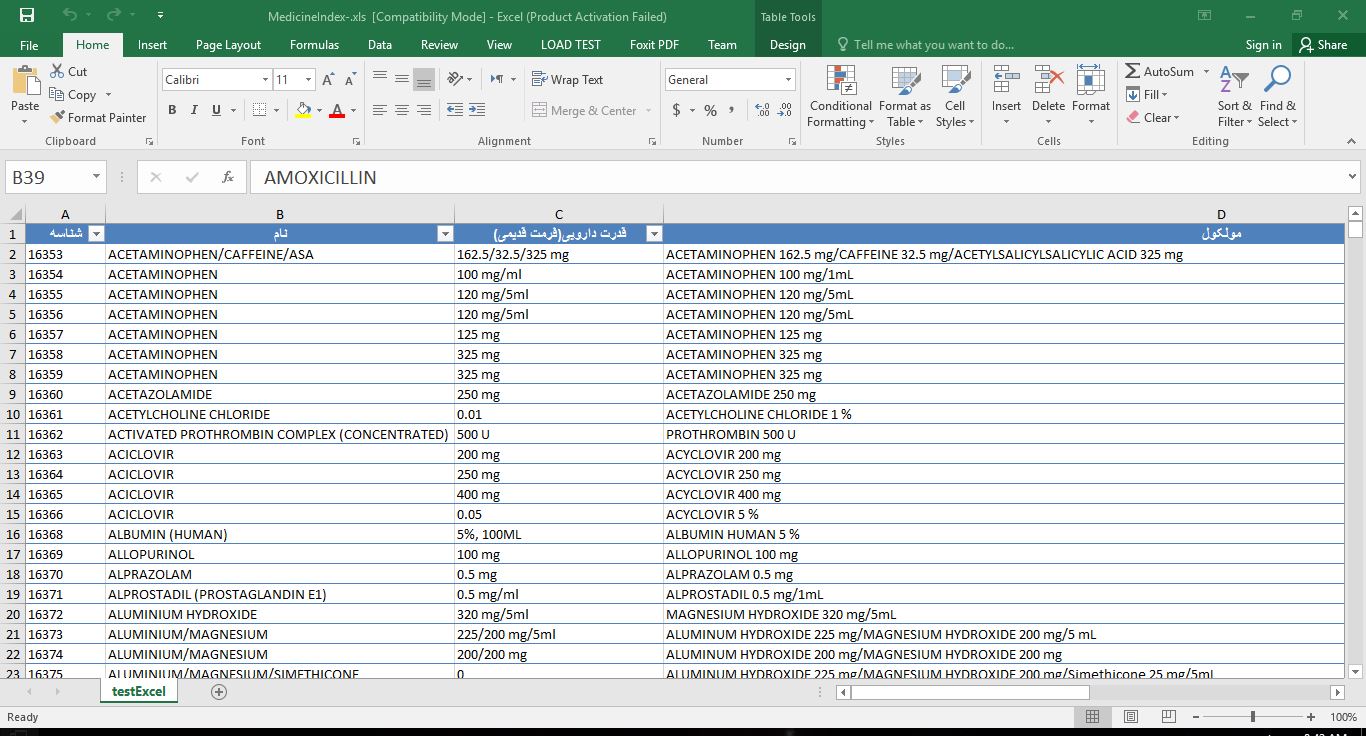Open the Clear options
1366x736 pixels.
tap(1153, 118)
